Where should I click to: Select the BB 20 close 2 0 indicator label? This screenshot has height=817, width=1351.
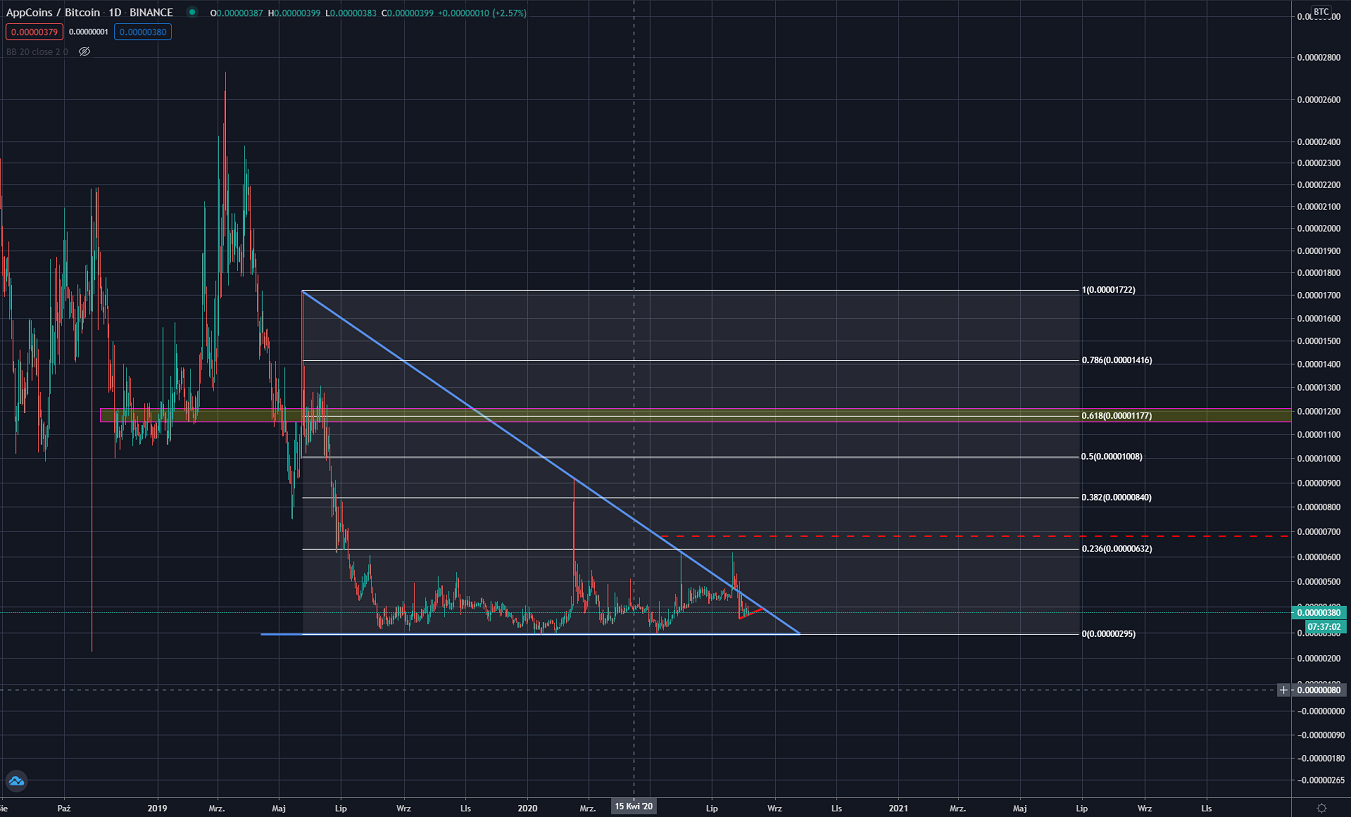click(37, 51)
